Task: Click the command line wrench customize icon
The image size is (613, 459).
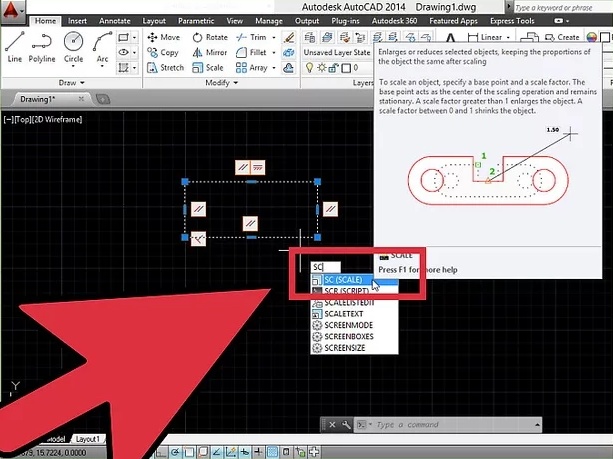Action: [346, 424]
